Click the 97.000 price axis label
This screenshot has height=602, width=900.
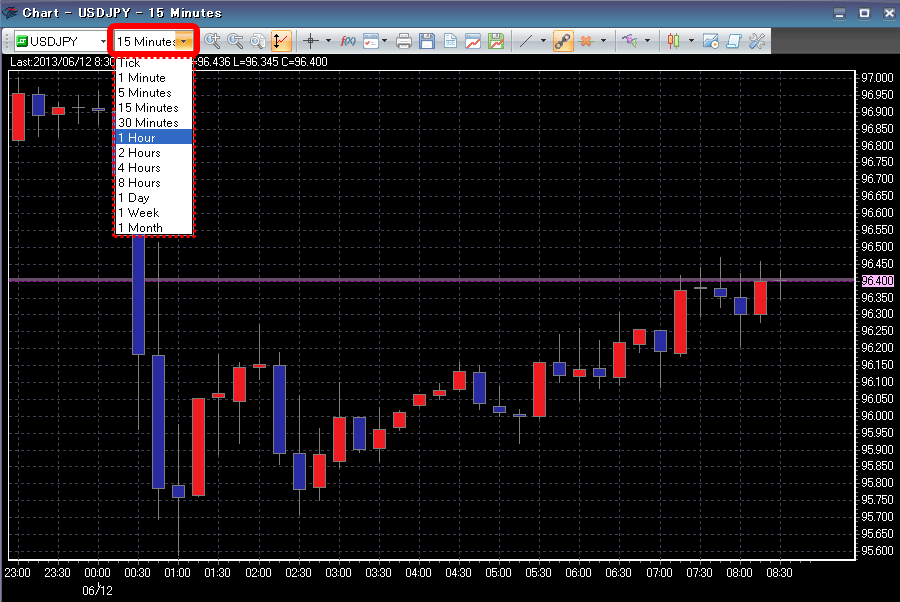878,77
